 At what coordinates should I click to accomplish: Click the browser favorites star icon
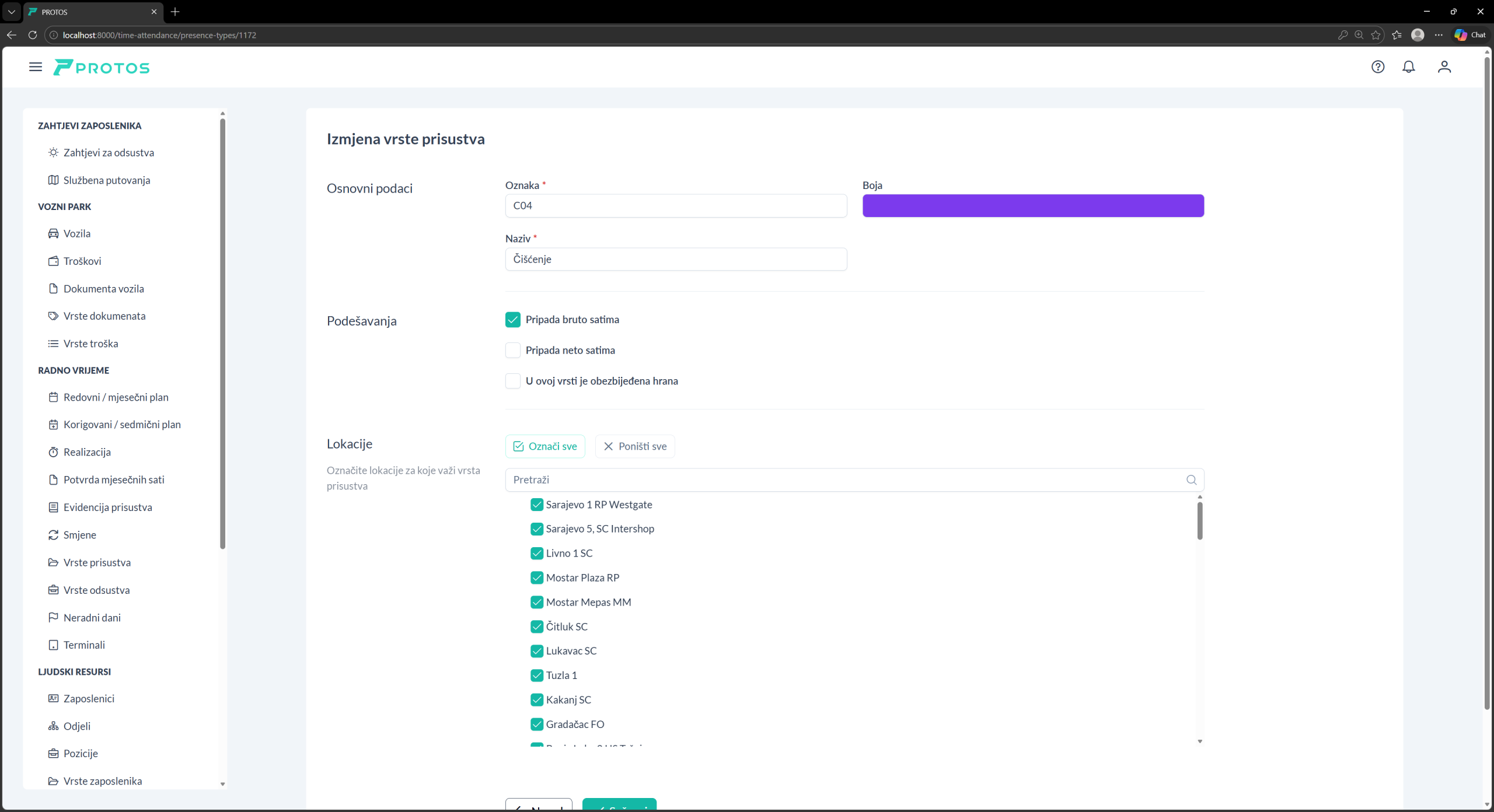point(1376,35)
